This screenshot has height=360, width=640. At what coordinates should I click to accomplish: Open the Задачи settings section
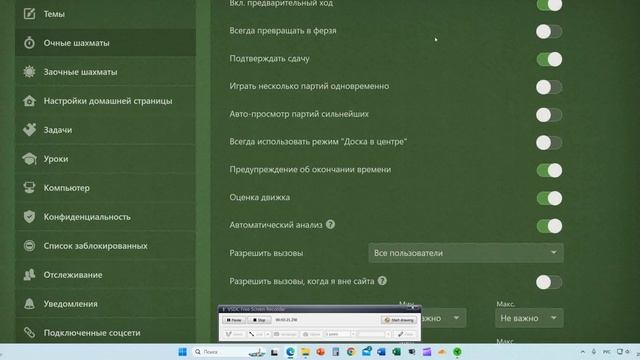[x=105, y=130]
